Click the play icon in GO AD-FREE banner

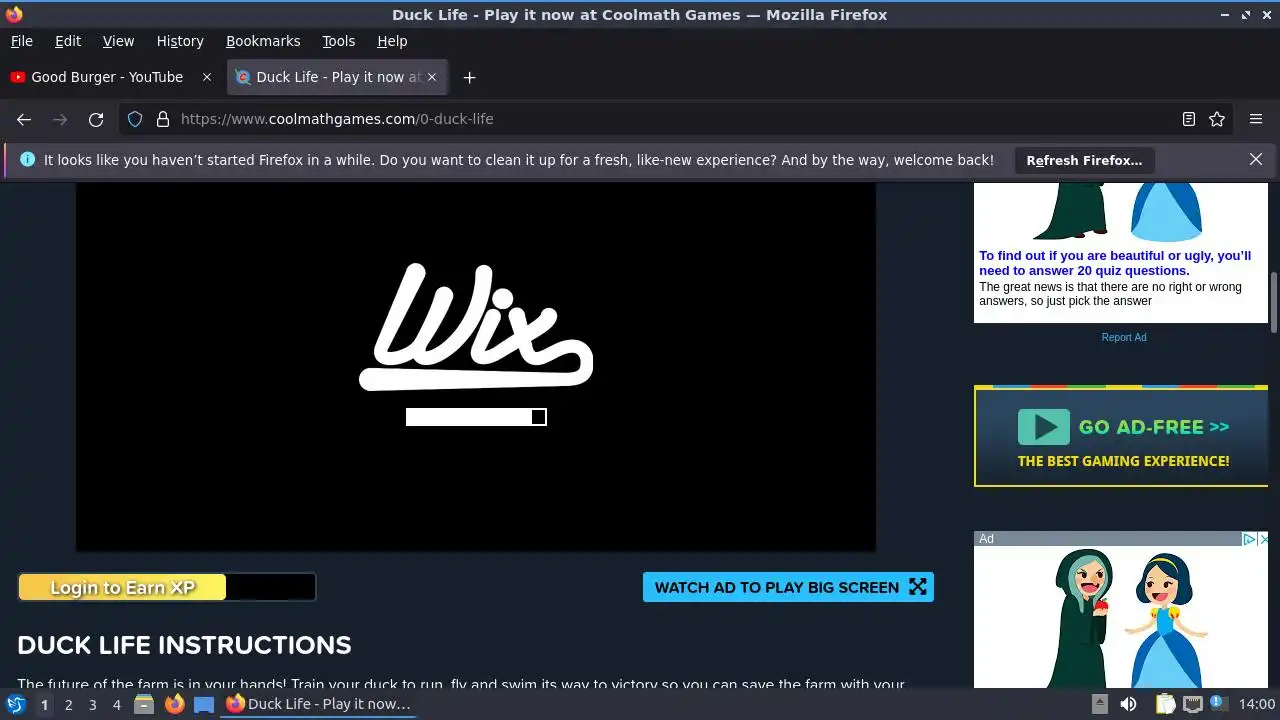[x=1044, y=427]
